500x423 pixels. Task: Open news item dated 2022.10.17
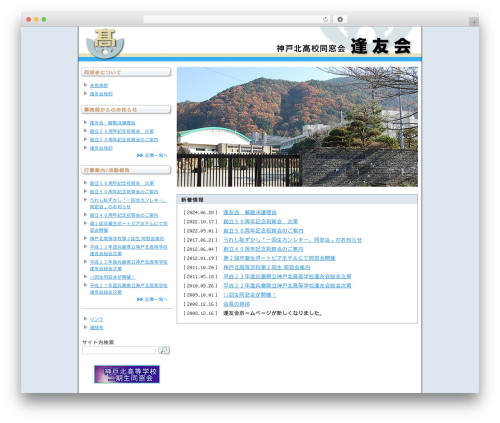point(261,221)
